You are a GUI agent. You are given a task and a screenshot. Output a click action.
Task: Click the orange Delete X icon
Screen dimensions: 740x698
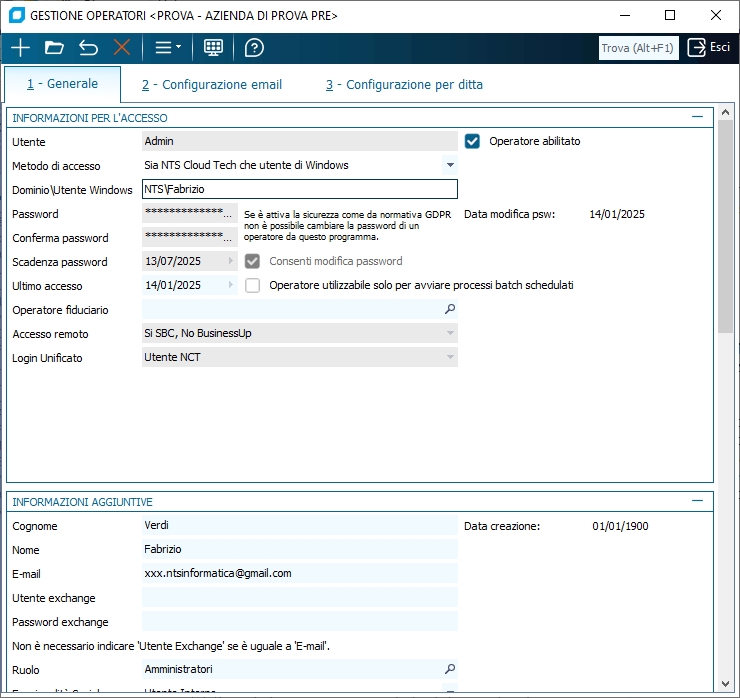coord(122,47)
